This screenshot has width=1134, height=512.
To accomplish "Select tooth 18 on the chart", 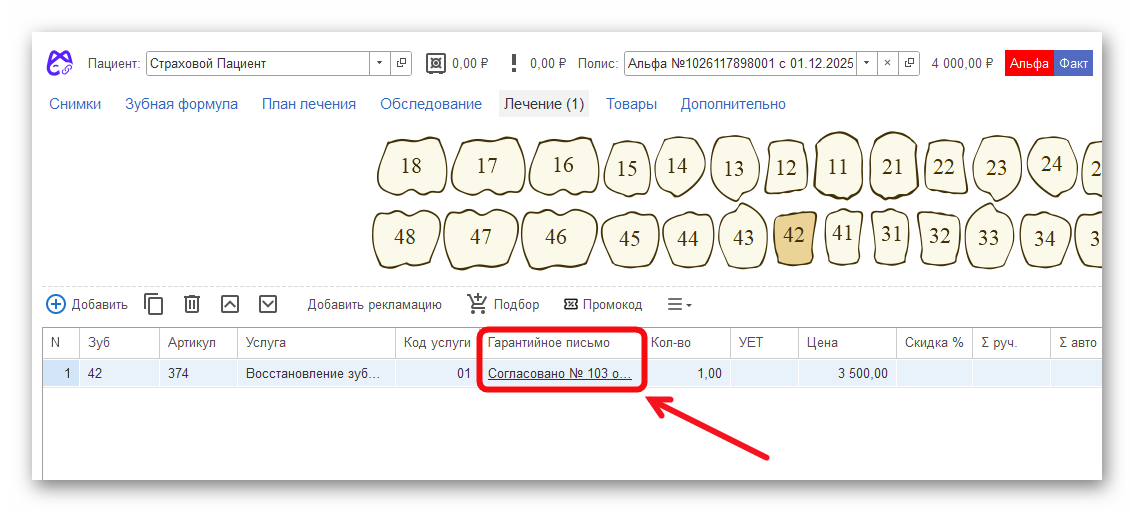I will [x=412, y=166].
